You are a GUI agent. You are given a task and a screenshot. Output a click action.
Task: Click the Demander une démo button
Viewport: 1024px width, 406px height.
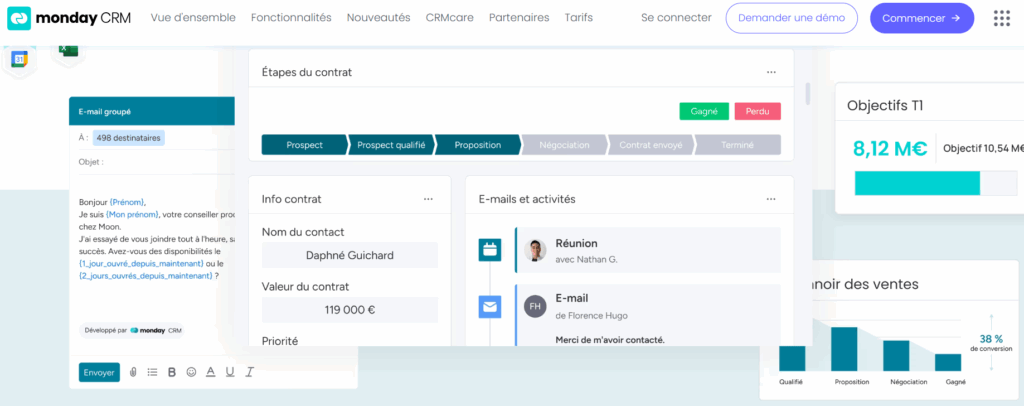(x=791, y=18)
